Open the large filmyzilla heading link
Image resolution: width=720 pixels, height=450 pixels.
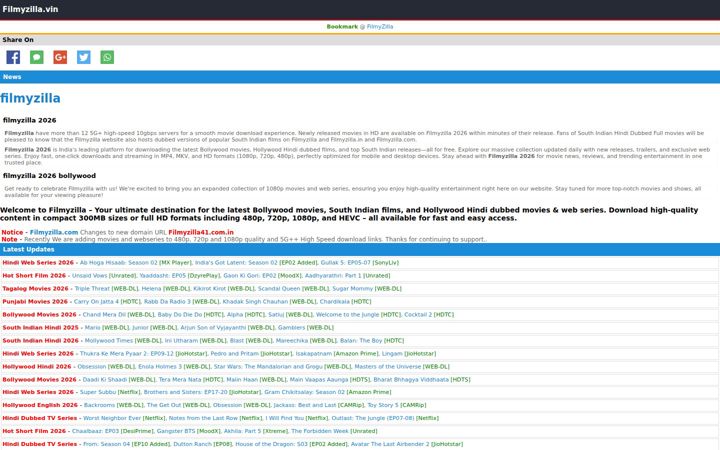click(x=30, y=98)
